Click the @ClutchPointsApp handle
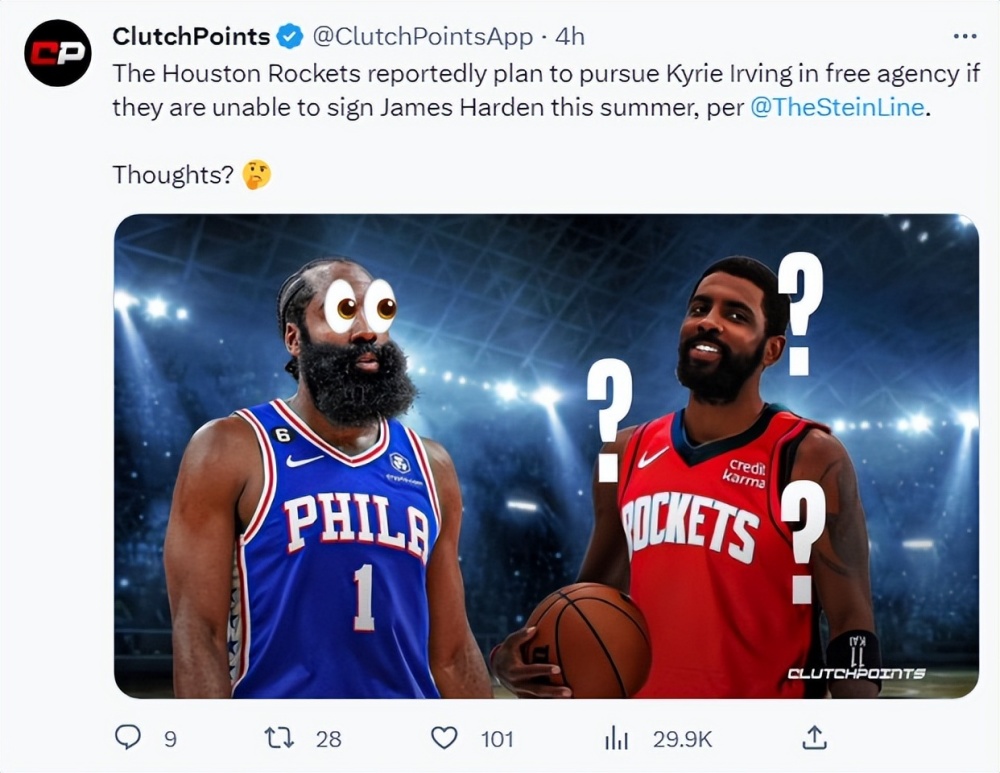1000x773 pixels. [x=423, y=37]
